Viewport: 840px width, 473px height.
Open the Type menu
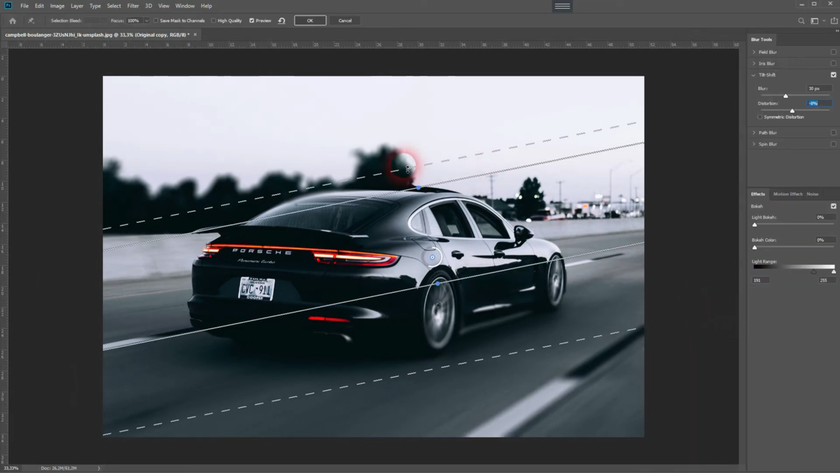click(95, 6)
